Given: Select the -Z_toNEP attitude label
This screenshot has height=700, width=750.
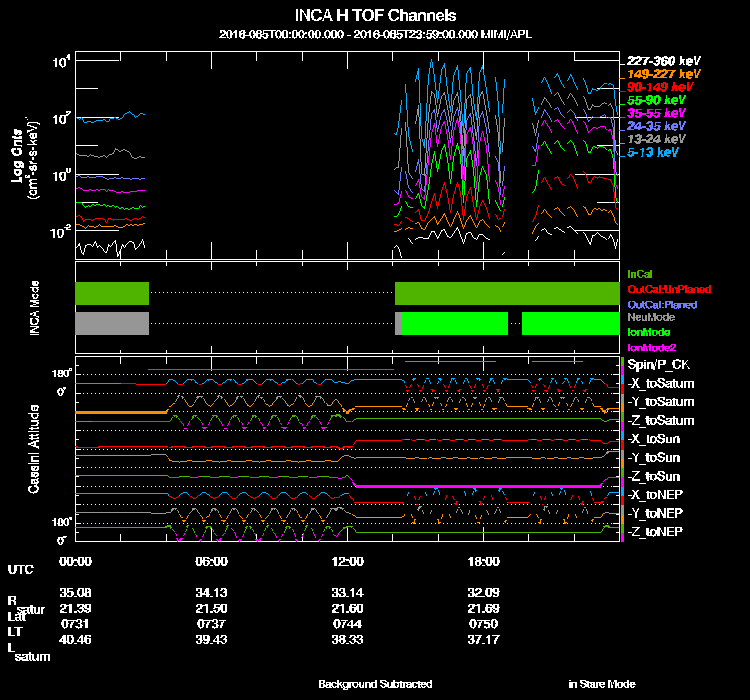Looking at the screenshot, I should tap(656, 531).
